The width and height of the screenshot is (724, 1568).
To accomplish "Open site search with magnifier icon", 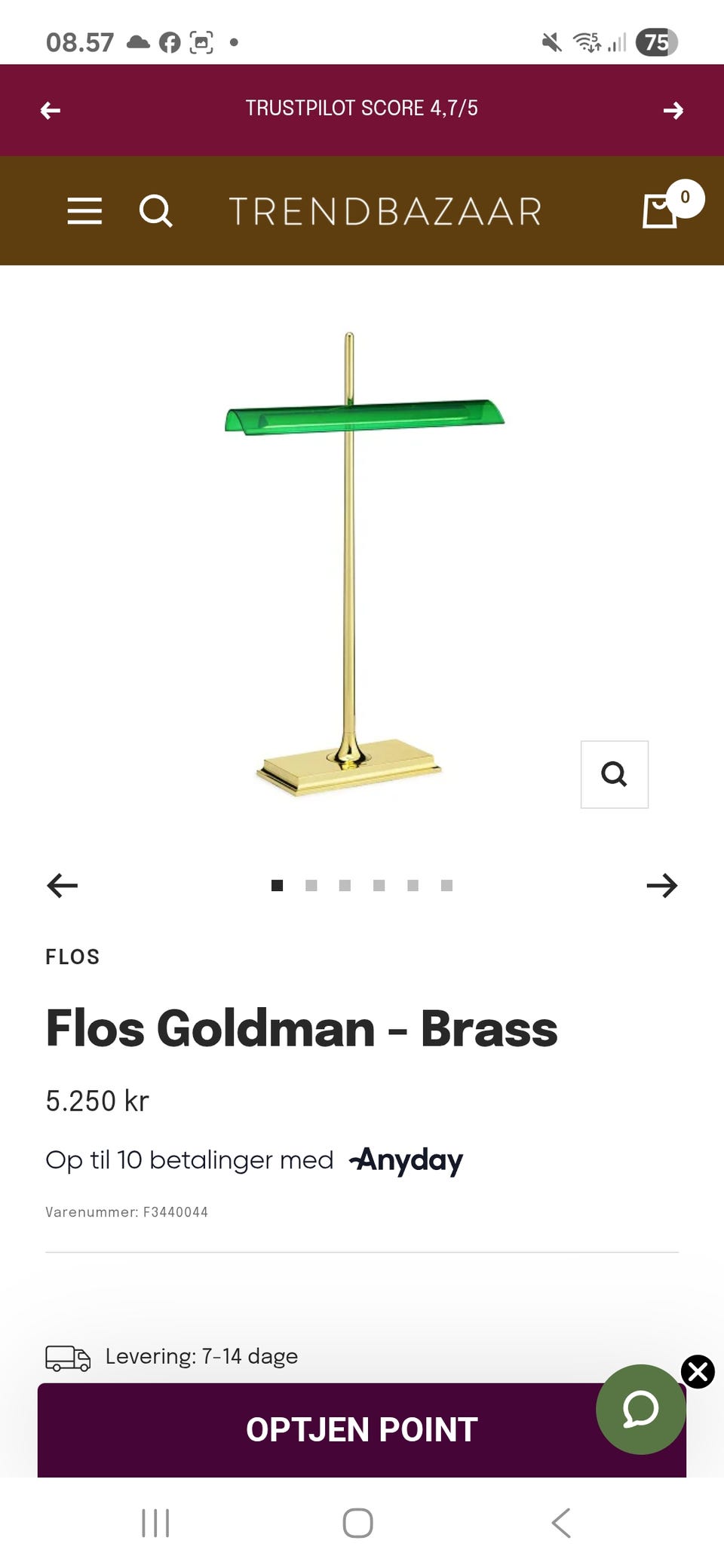I will pyautogui.click(x=156, y=211).
